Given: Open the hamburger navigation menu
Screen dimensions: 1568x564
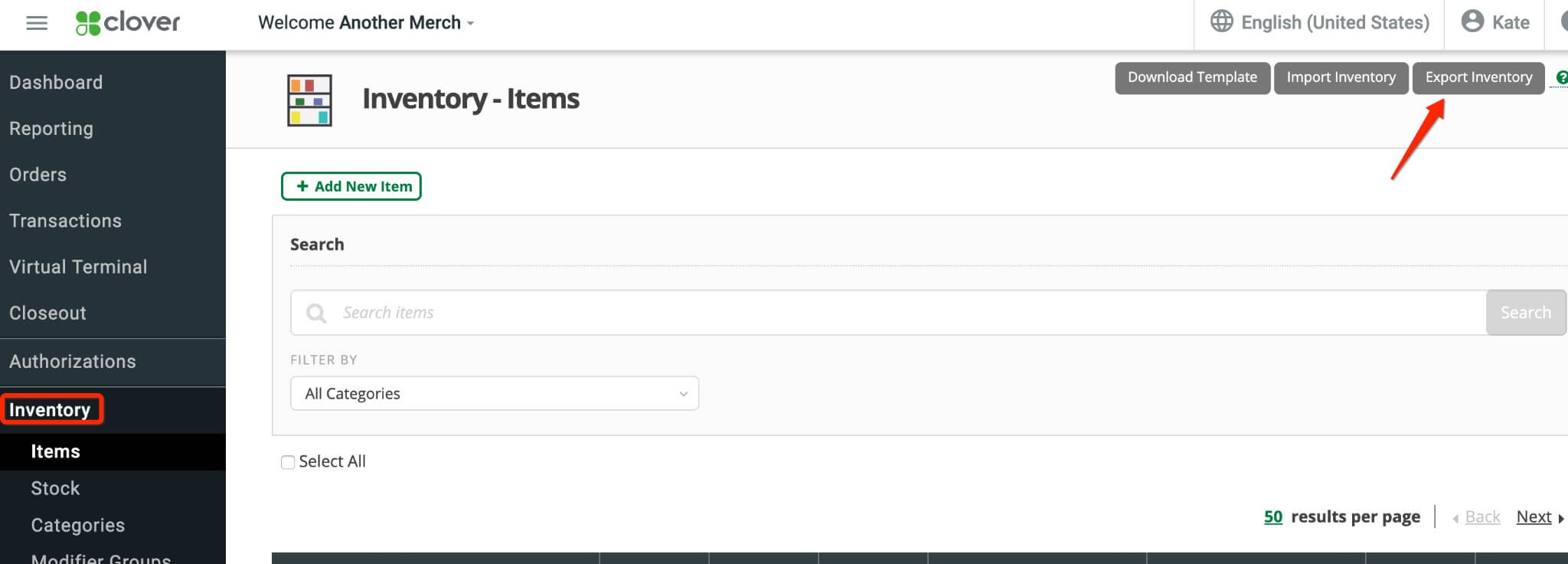Looking at the screenshot, I should tap(37, 23).
